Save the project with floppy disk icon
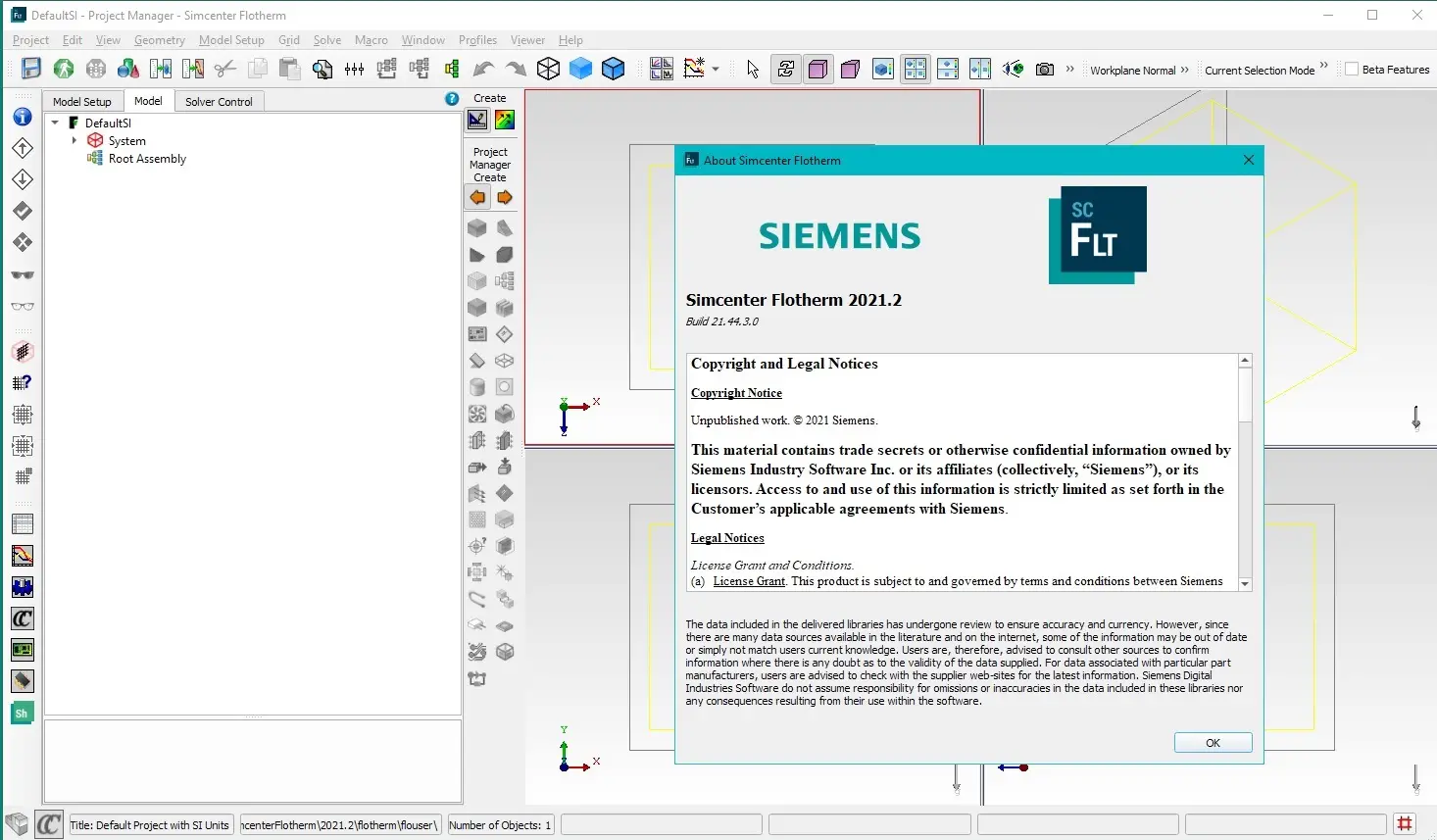The width and height of the screenshot is (1437, 840). coord(31,69)
